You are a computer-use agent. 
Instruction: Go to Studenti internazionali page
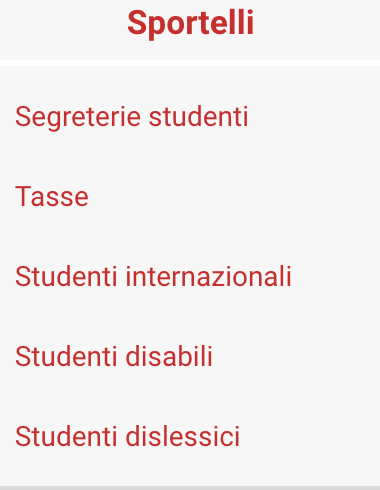click(x=153, y=277)
